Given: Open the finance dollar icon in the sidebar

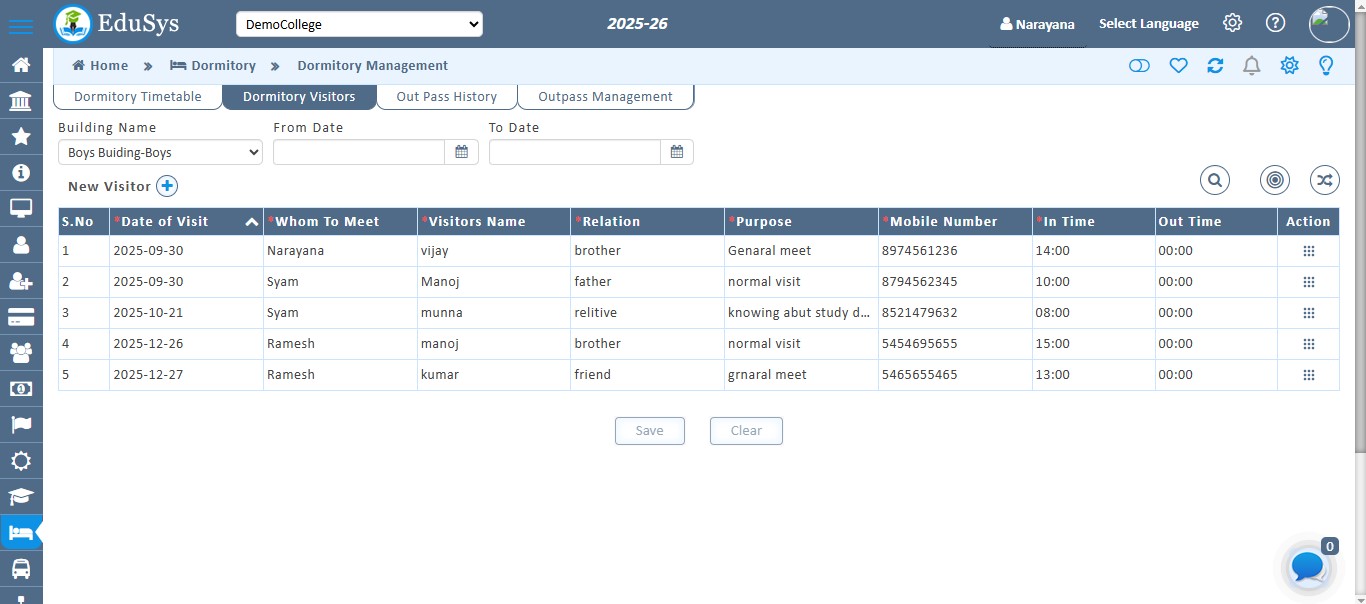Looking at the screenshot, I should pyautogui.click(x=22, y=388).
